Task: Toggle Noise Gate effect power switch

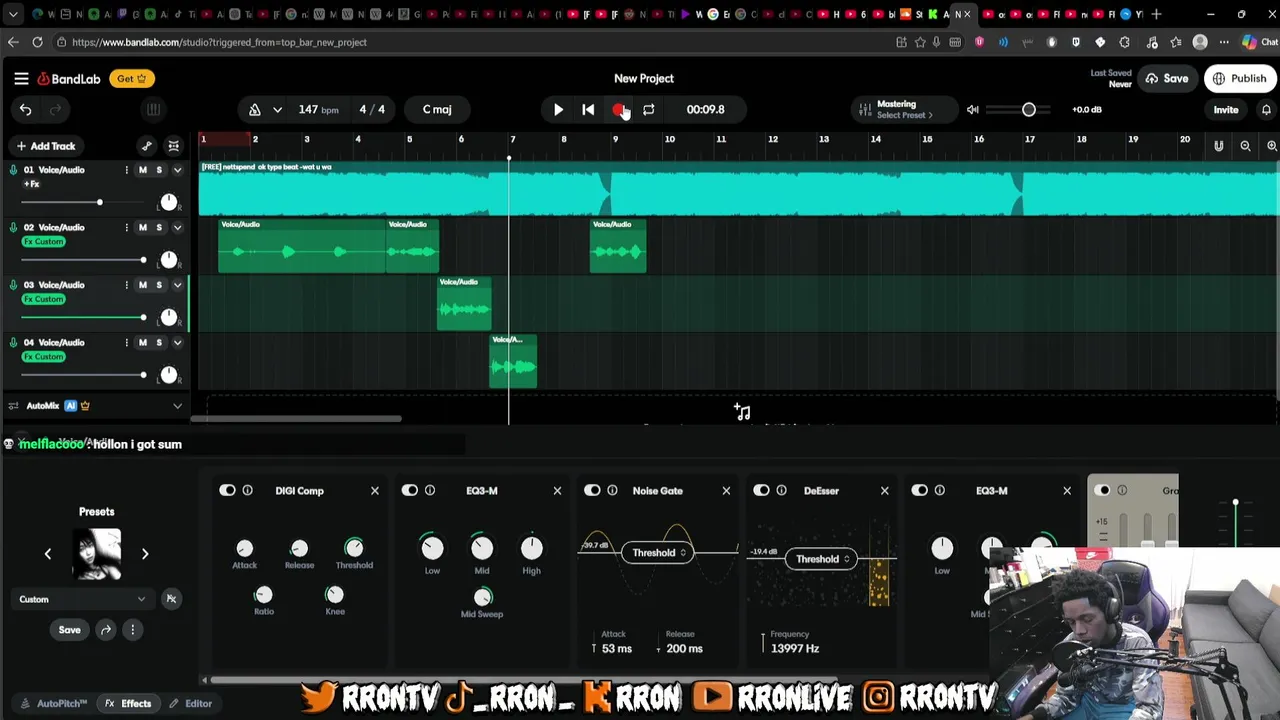Action: click(x=592, y=491)
